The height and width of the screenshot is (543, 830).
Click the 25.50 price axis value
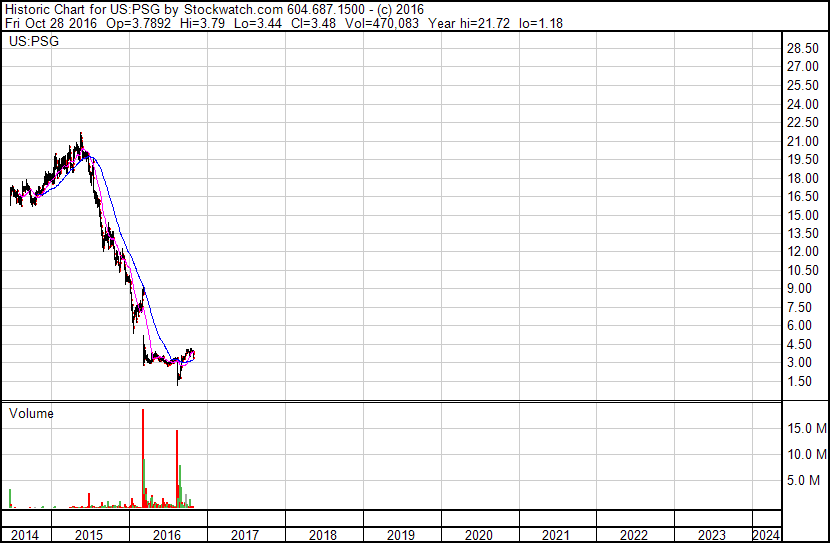[x=803, y=85]
